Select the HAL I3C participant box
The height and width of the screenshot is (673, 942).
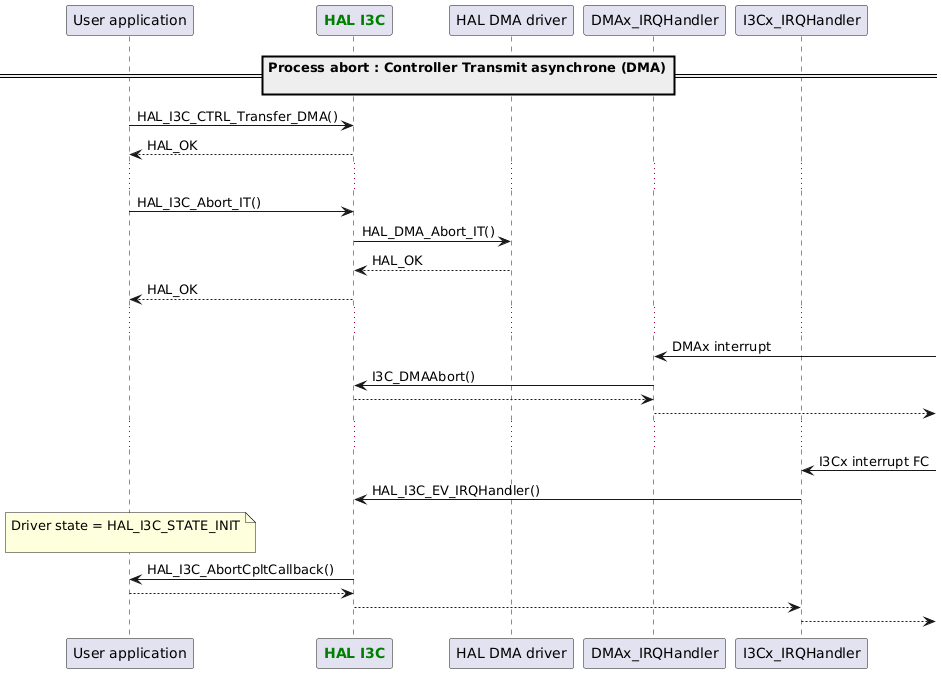pos(354,20)
